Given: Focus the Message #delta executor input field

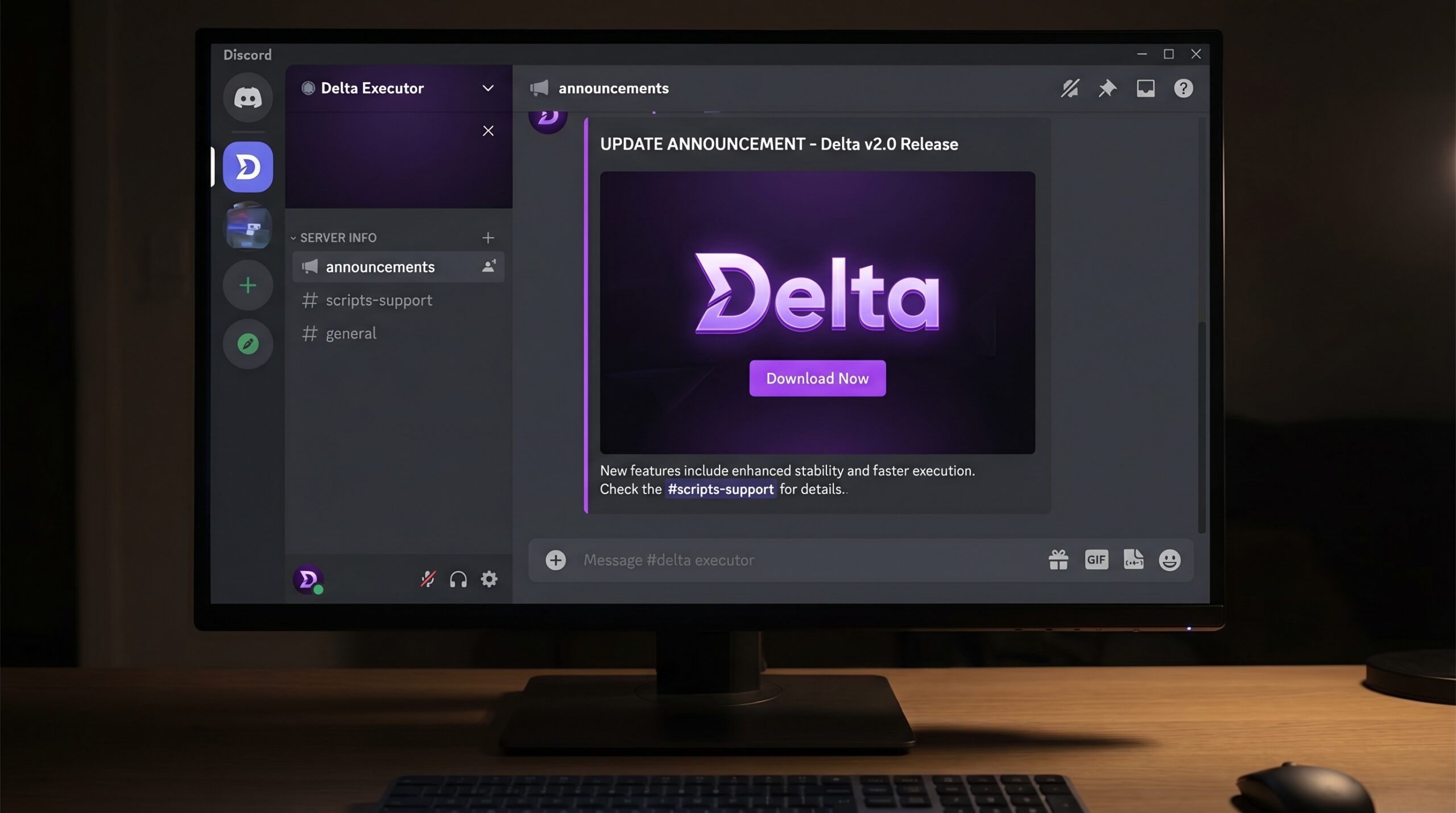Looking at the screenshot, I should coord(810,560).
